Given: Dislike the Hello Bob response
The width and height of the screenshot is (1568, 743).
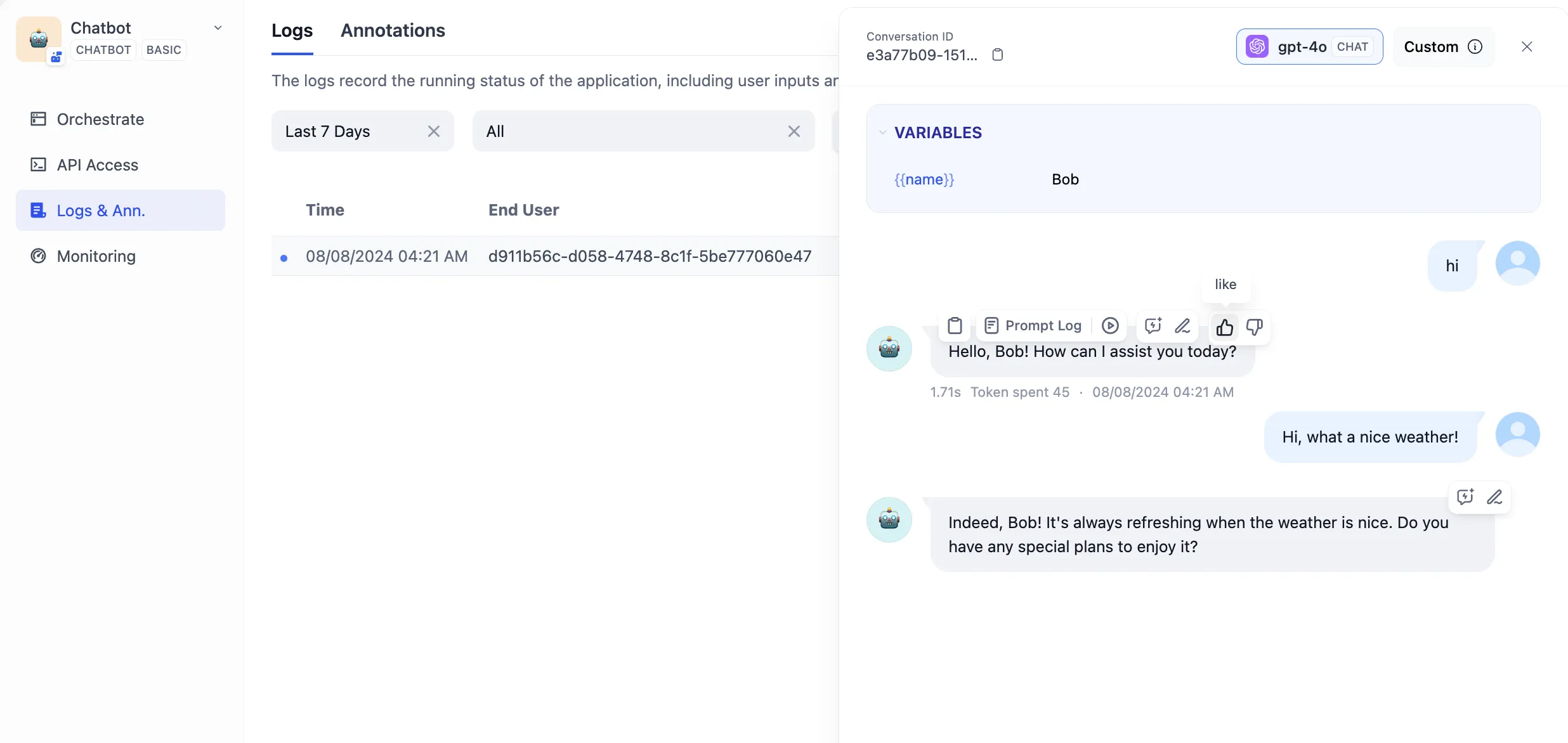Looking at the screenshot, I should [x=1254, y=327].
